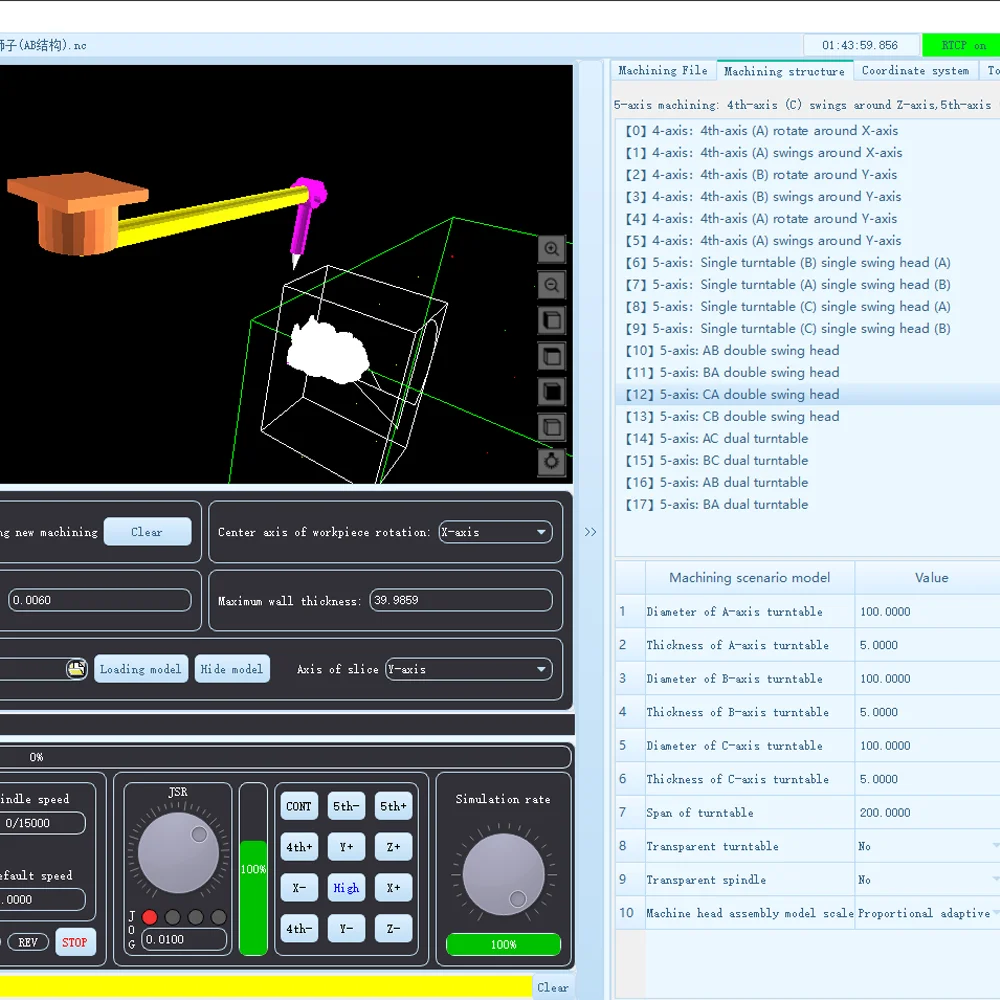Click the Loading model button
1000x1000 pixels.
tap(140, 669)
